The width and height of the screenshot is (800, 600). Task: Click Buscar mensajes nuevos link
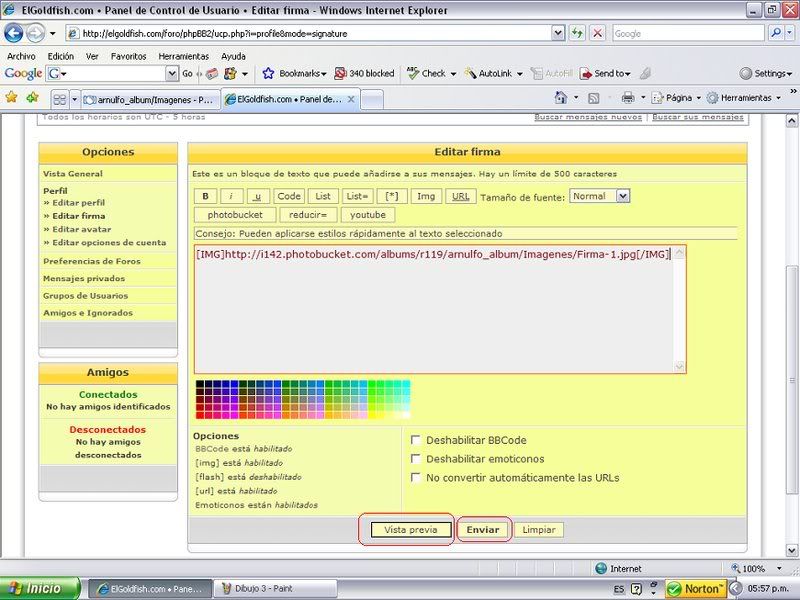pos(588,117)
